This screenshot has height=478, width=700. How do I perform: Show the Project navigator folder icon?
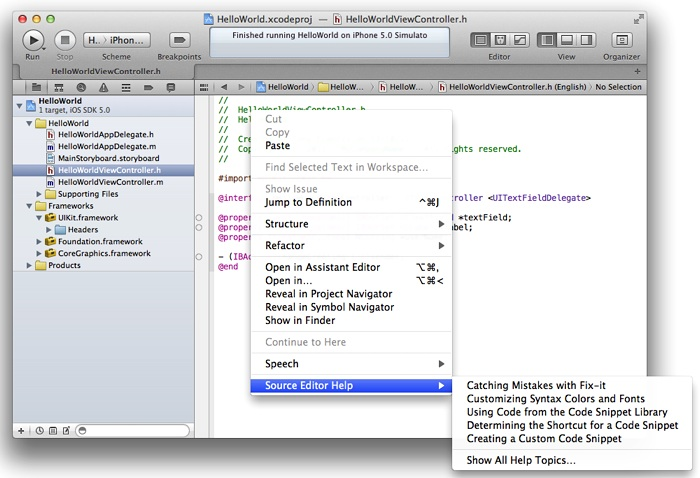click(x=37, y=87)
